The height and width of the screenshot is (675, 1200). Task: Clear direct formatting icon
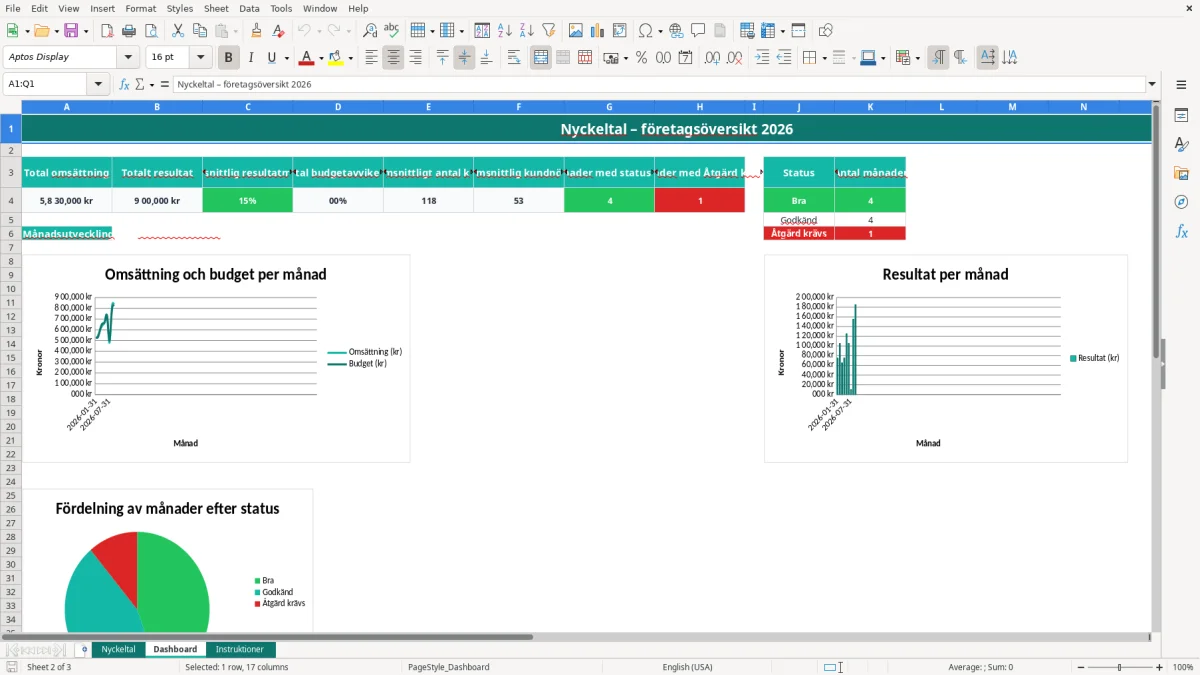click(x=278, y=31)
